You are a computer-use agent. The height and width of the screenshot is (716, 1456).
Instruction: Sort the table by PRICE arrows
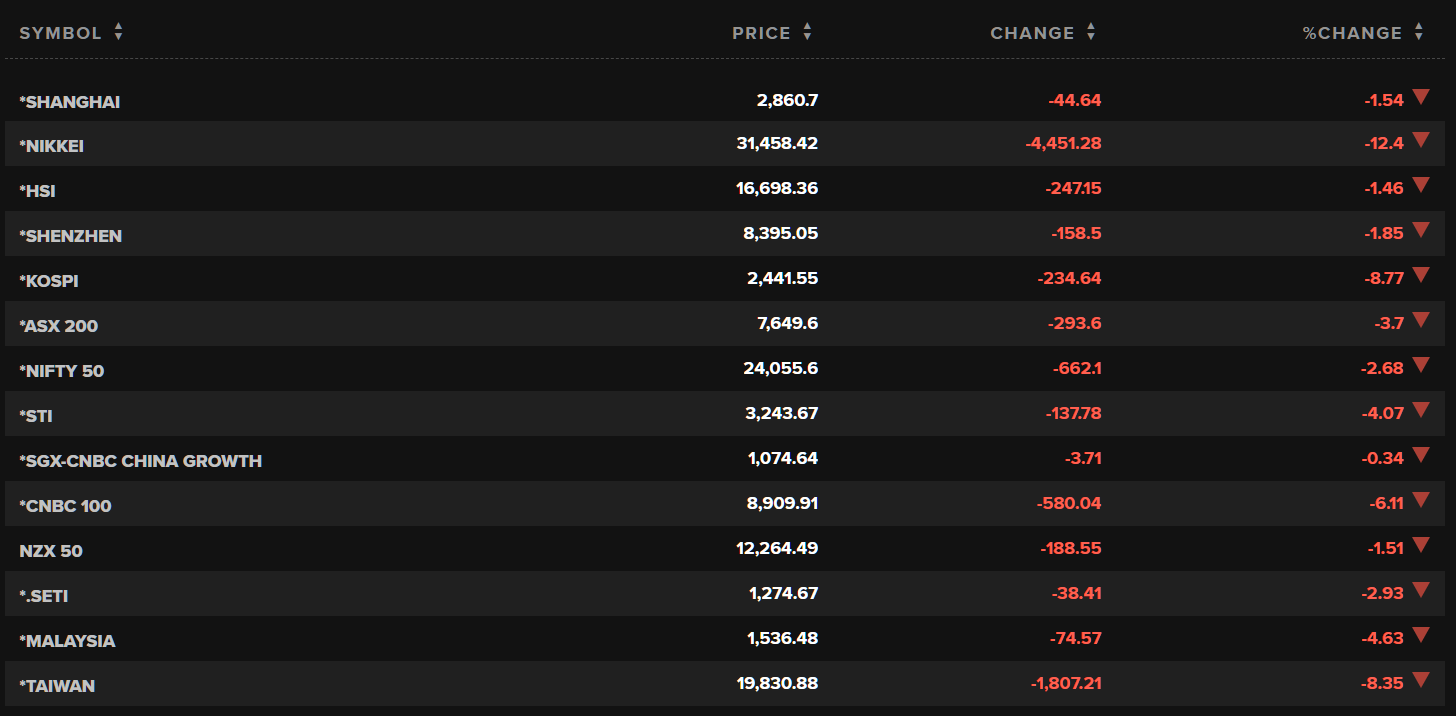coord(807,33)
